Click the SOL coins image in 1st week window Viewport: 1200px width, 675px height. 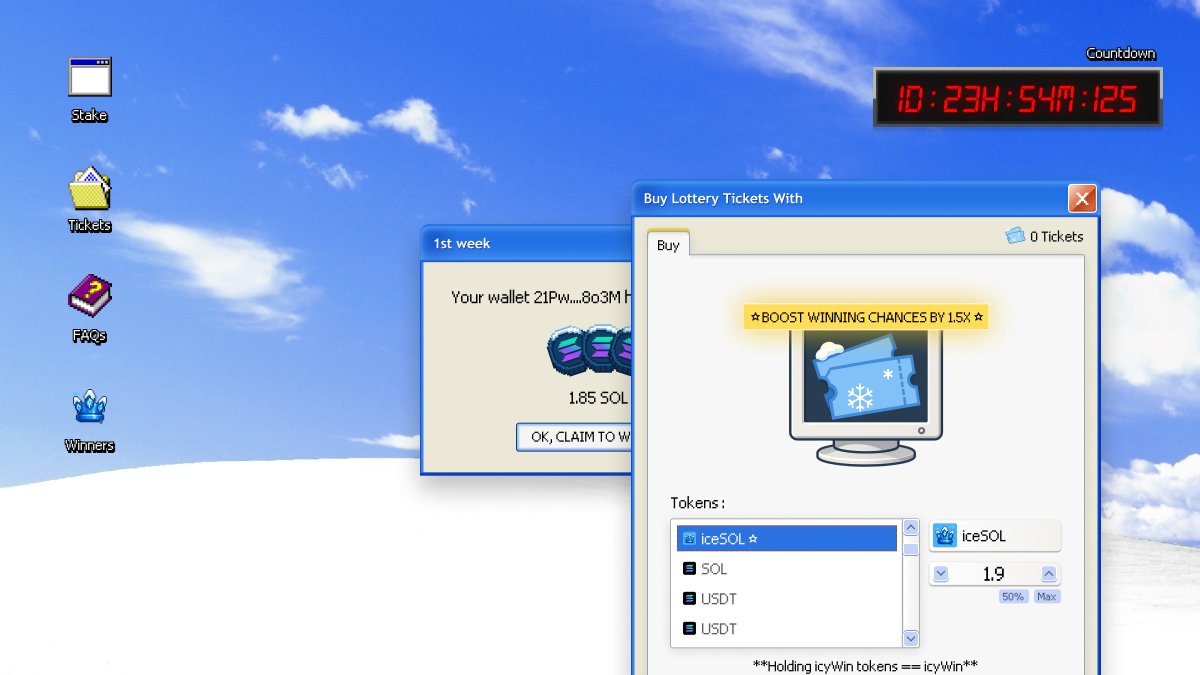tap(590, 349)
